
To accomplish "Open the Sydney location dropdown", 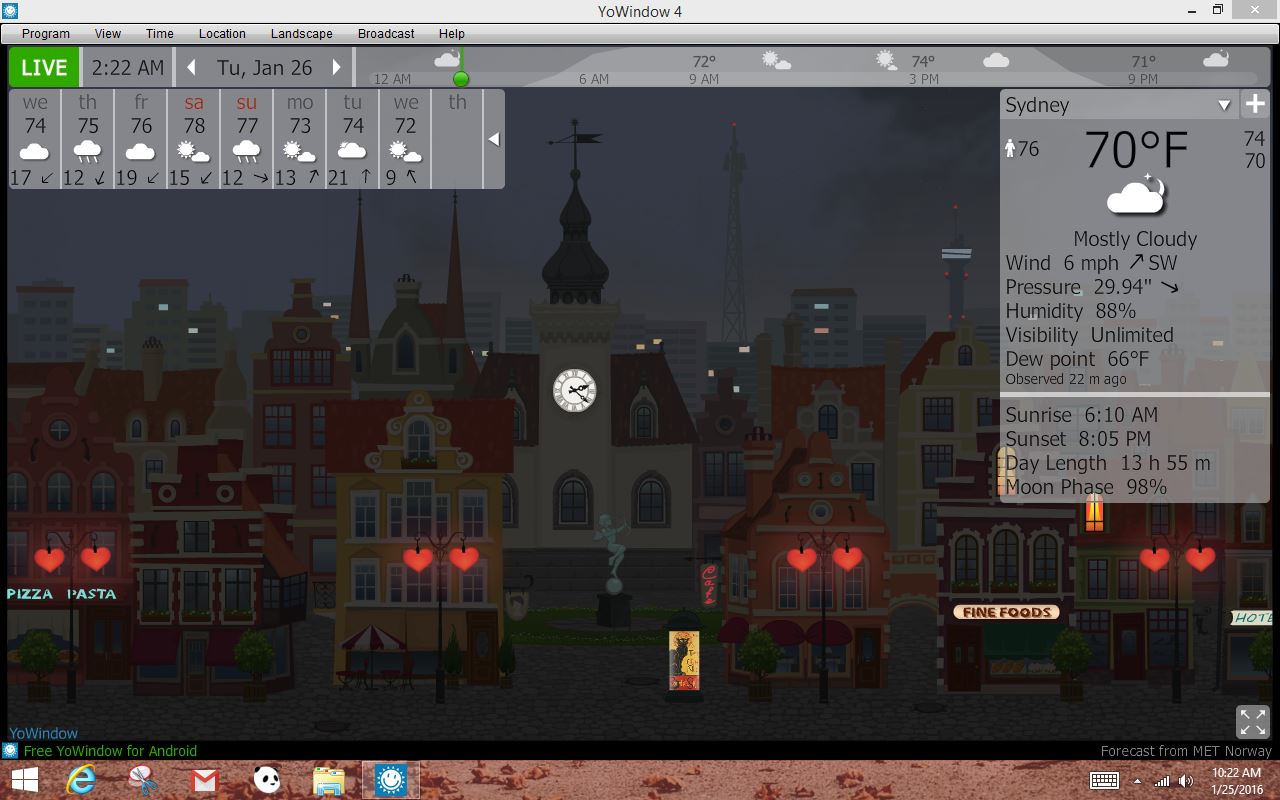I will coord(1224,105).
